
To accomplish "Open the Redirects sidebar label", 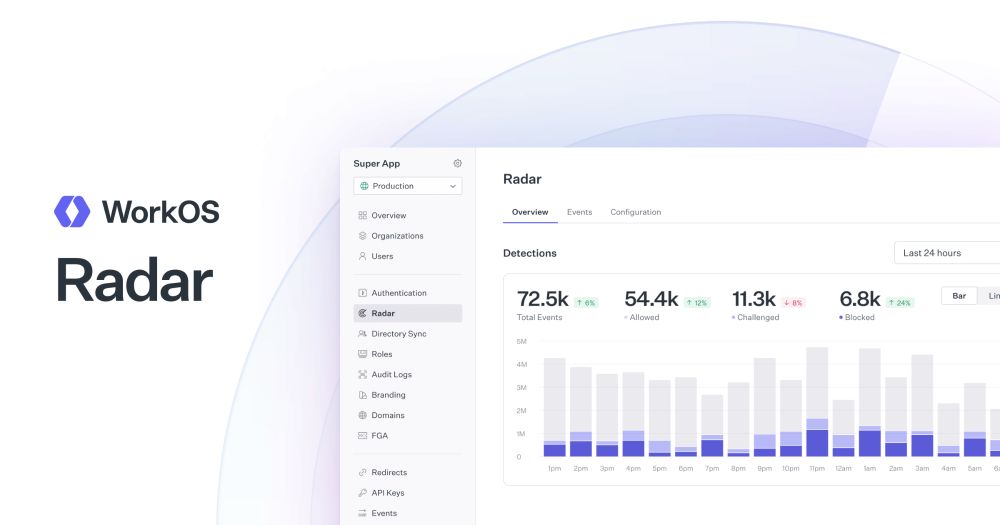I will [x=389, y=473].
